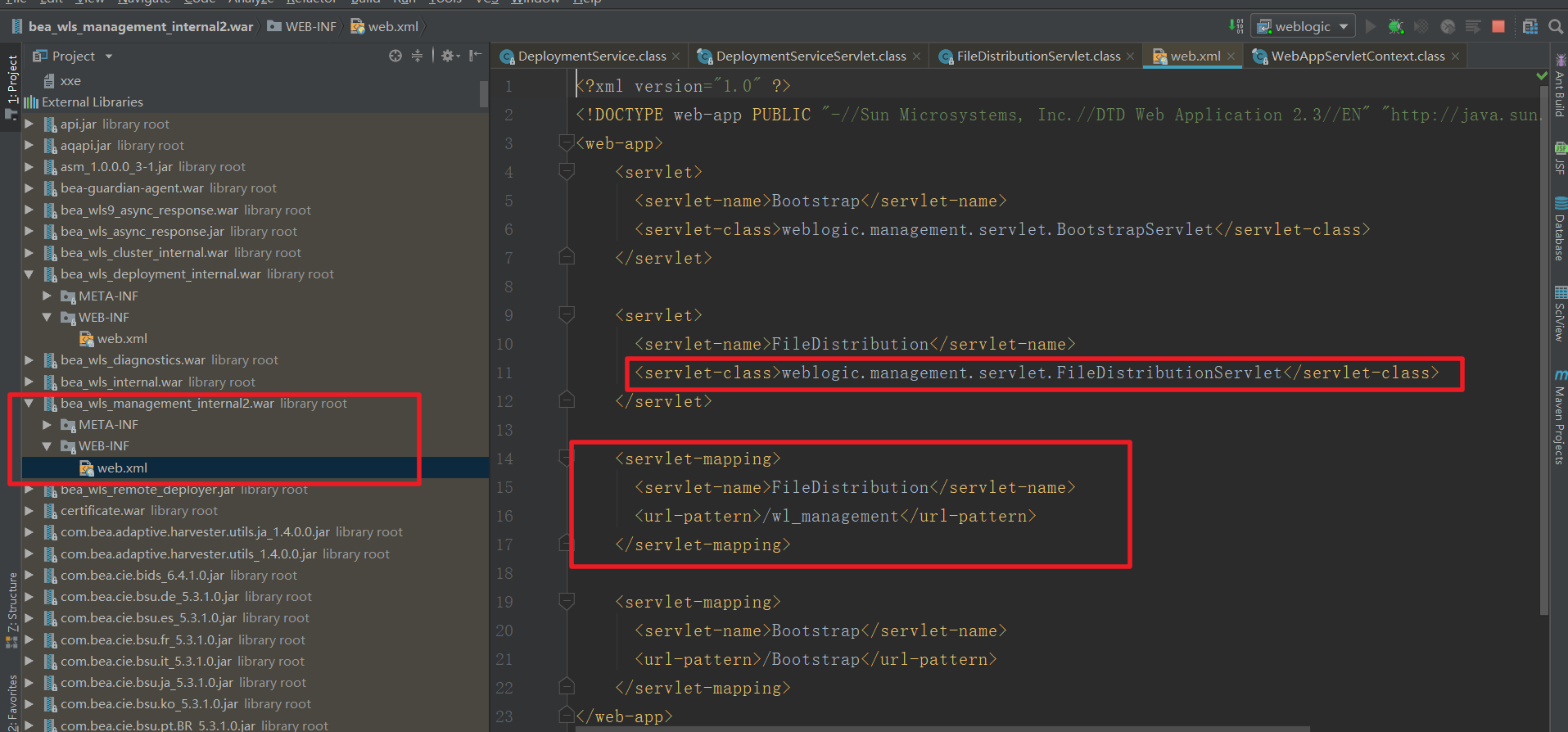Collapse all project tree nodes
The height and width of the screenshot is (732, 1568).
[417, 56]
